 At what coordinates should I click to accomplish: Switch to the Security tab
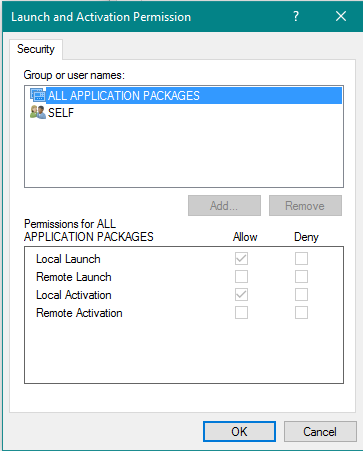point(36,49)
